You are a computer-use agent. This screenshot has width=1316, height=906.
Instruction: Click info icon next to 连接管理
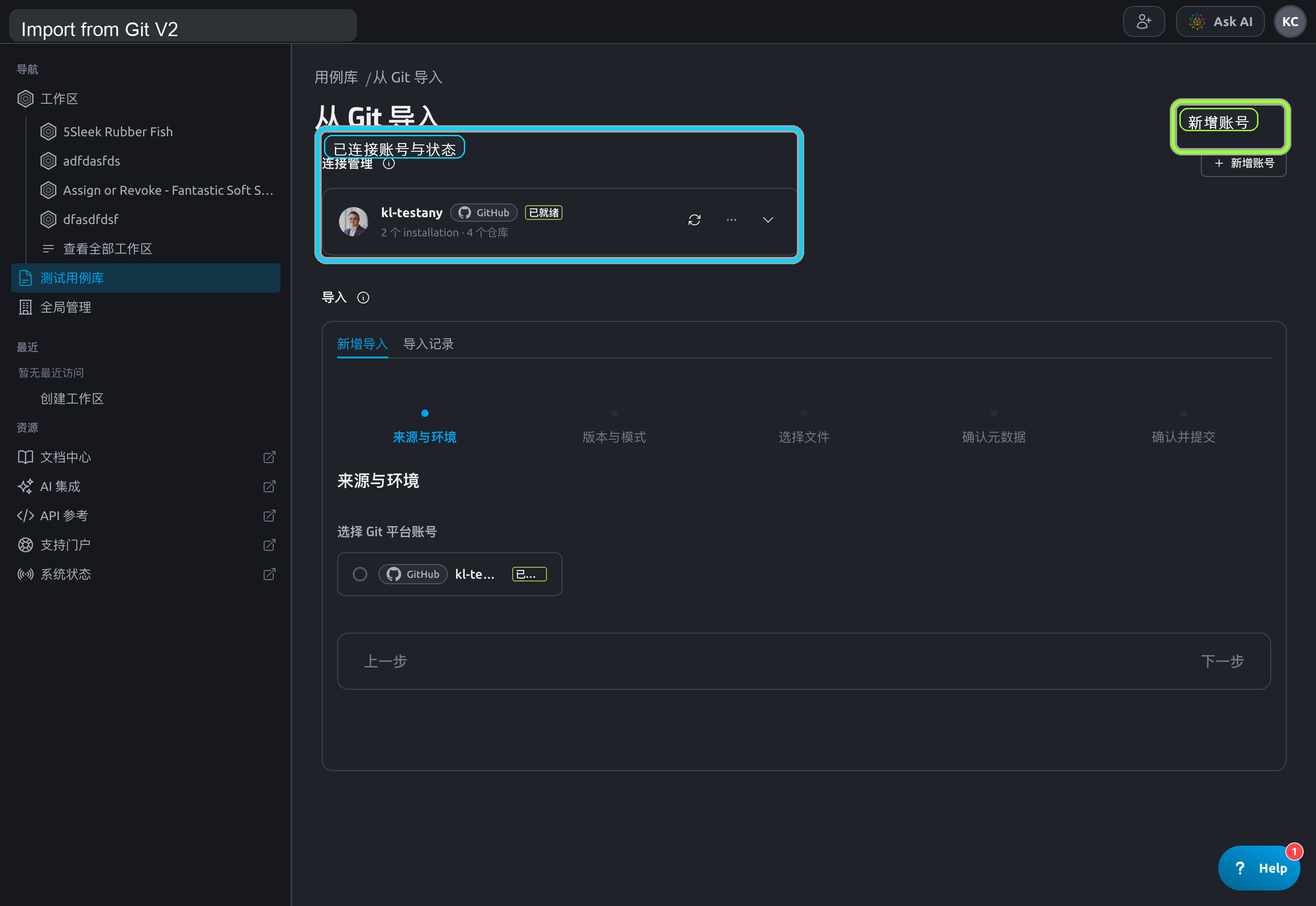coord(389,164)
